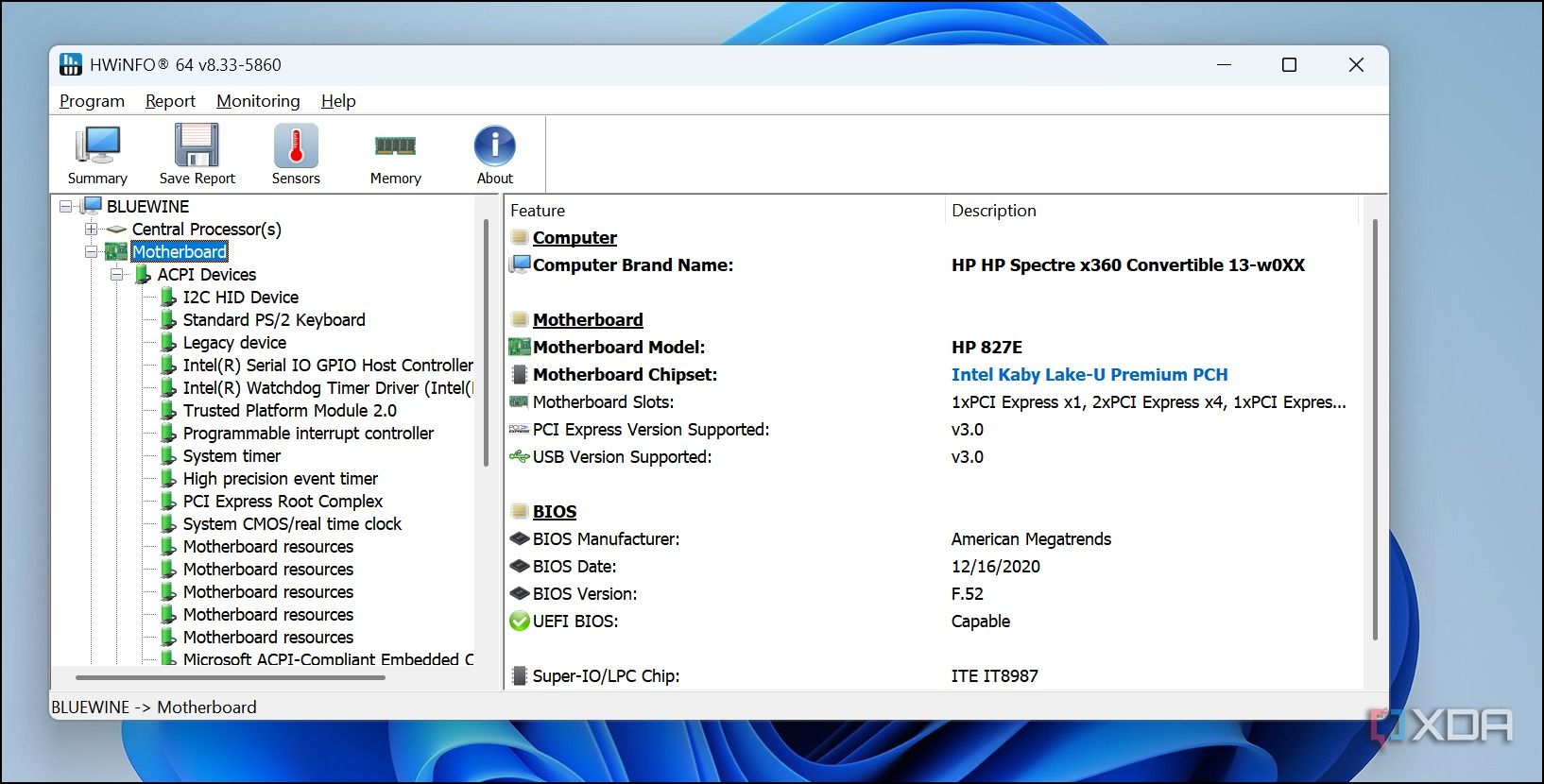Click the USB icon beside USB Version
The width and height of the screenshot is (1544, 784).
(519, 457)
